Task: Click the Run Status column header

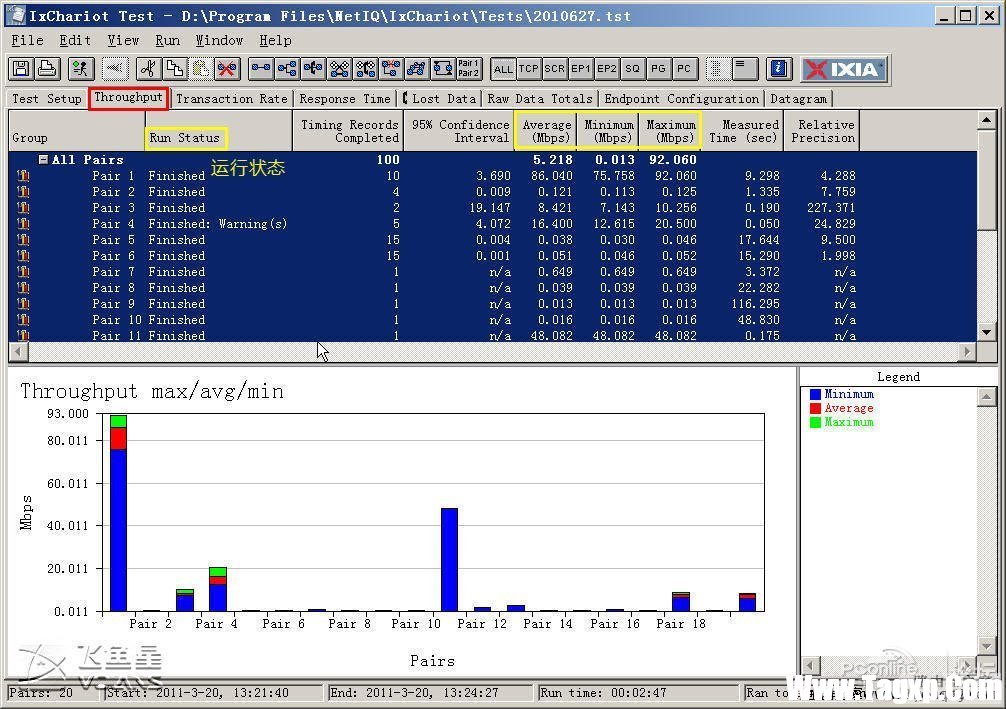Action: (x=185, y=138)
